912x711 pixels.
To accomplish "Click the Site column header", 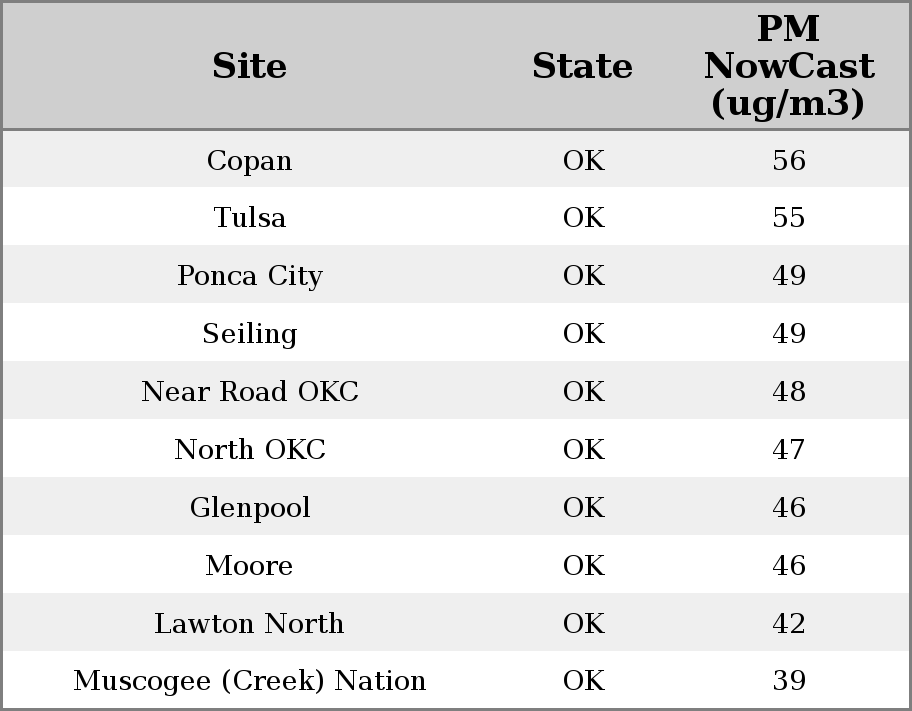I will [x=249, y=66].
